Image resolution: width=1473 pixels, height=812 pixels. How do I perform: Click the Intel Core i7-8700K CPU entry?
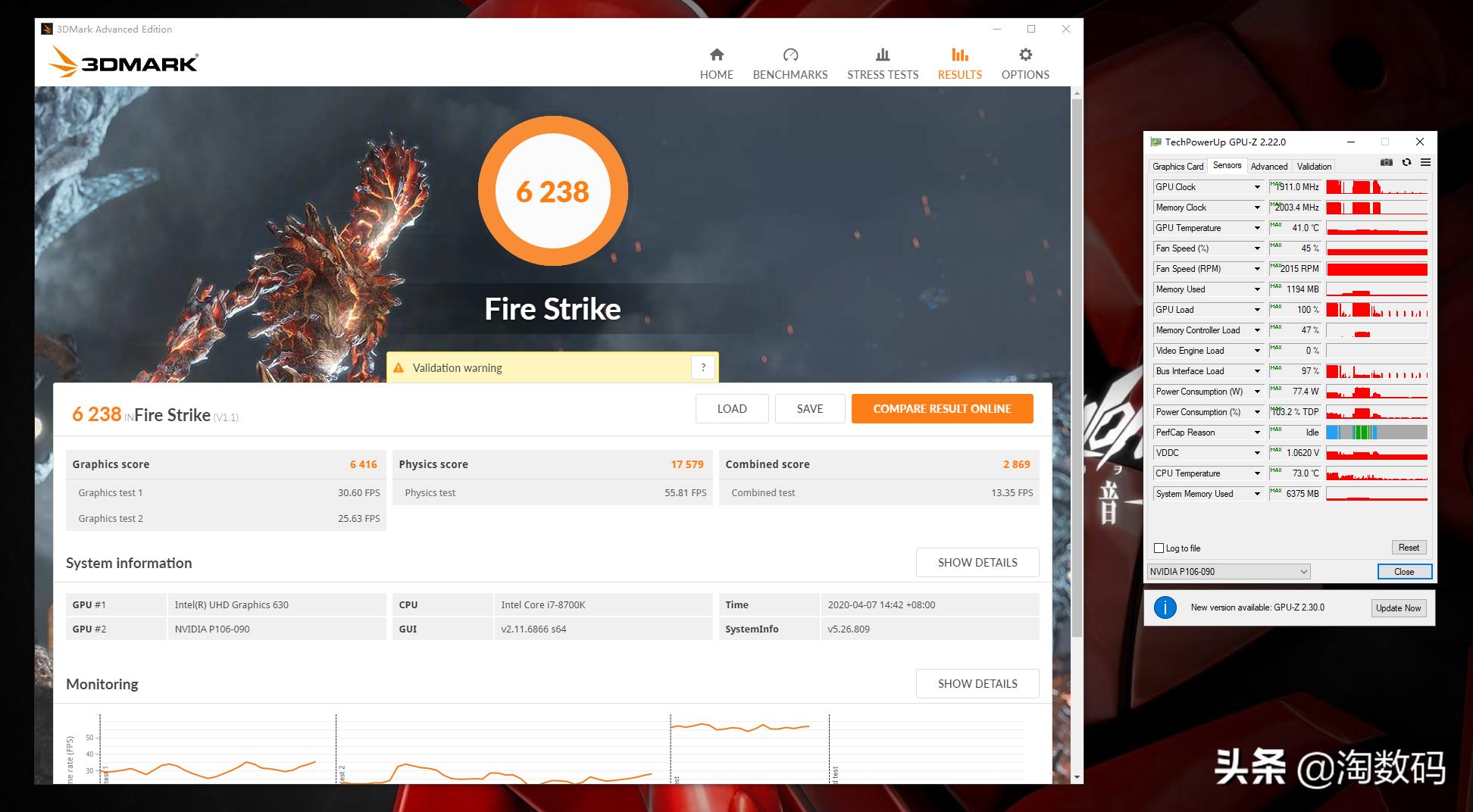543,605
